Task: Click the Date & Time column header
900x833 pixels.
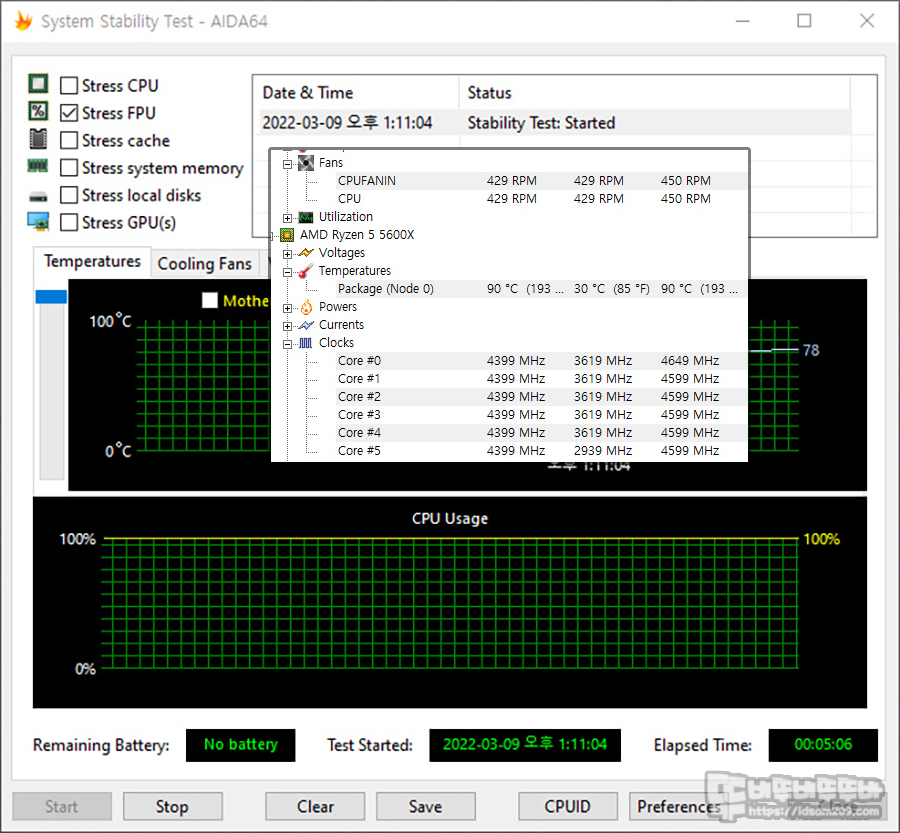Action: (x=356, y=93)
